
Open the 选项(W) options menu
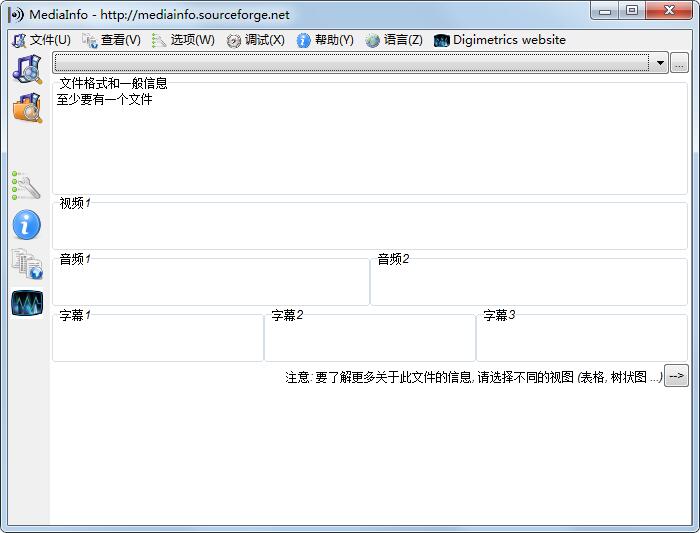[183, 40]
